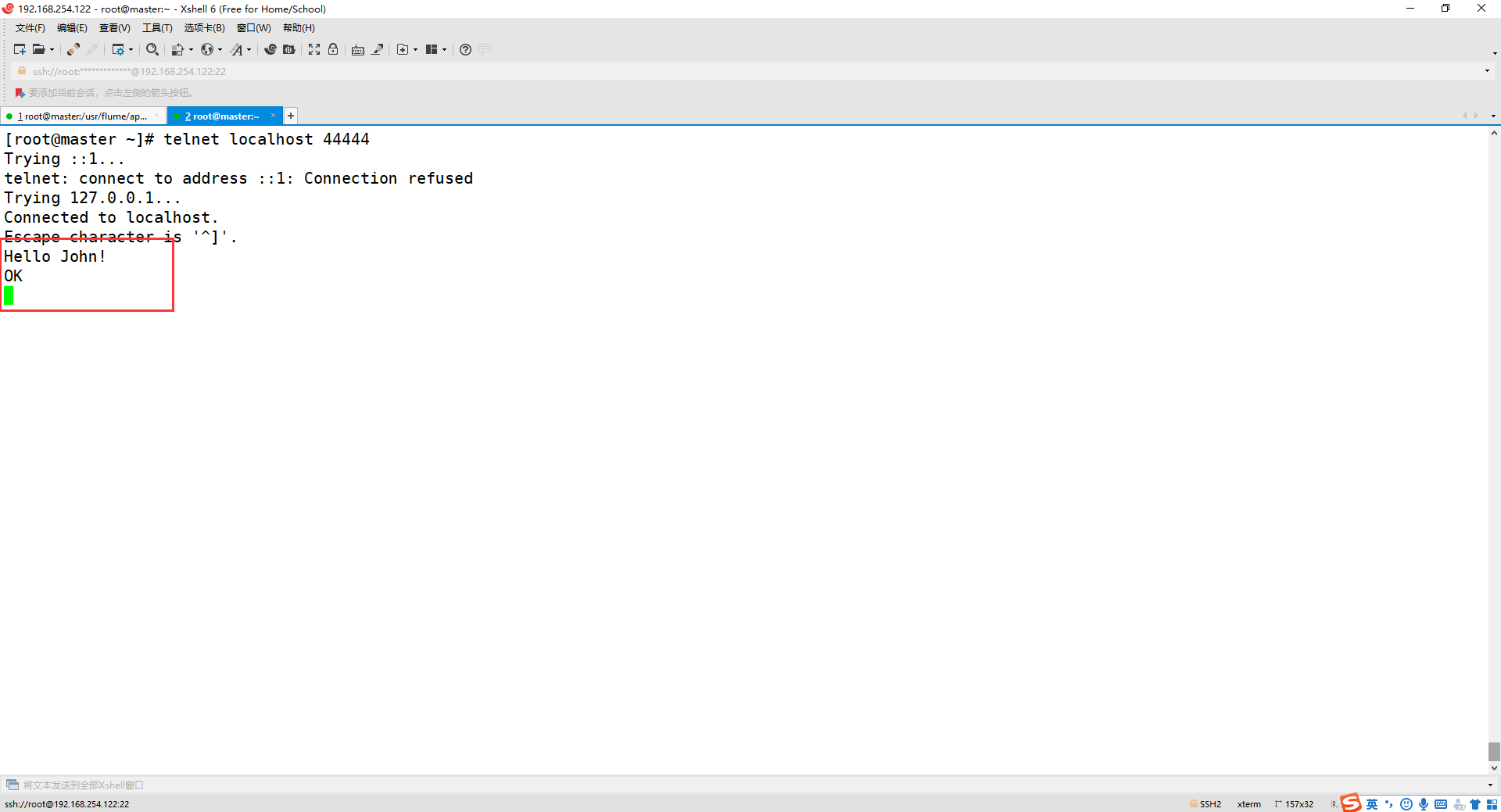Open the tab list dropdown arrow
1501x812 pixels.
coord(1493,116)
